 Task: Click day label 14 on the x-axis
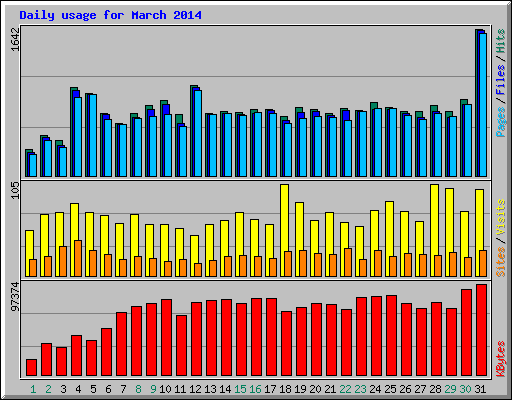225,389
